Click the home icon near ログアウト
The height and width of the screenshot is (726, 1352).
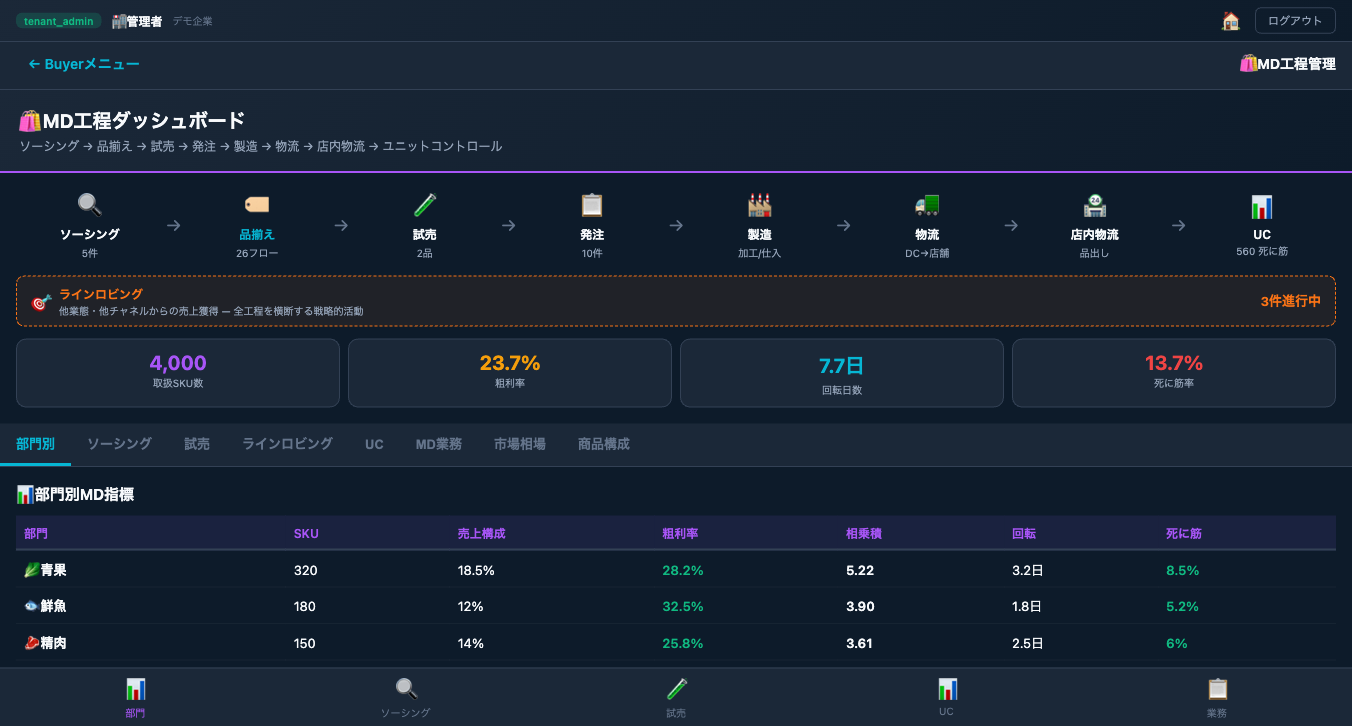(1231, 20)
